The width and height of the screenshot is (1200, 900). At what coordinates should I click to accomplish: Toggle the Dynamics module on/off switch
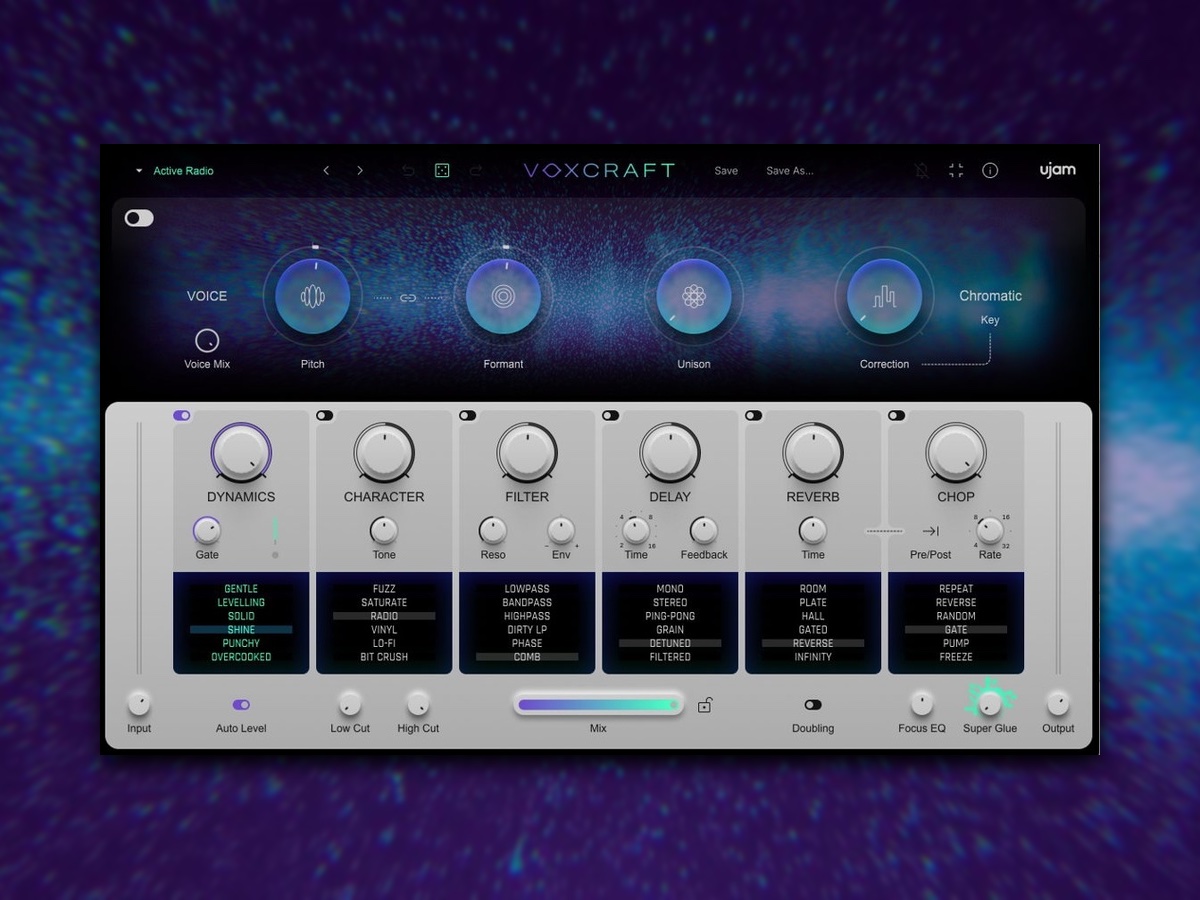[x=182, y=415]
